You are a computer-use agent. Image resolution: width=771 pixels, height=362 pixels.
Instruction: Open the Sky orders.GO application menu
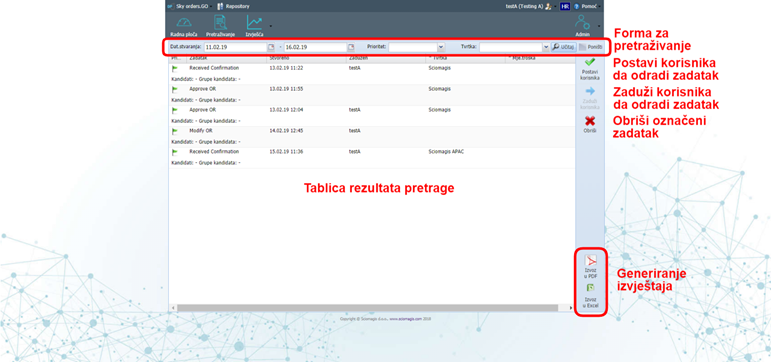[190, 6]
